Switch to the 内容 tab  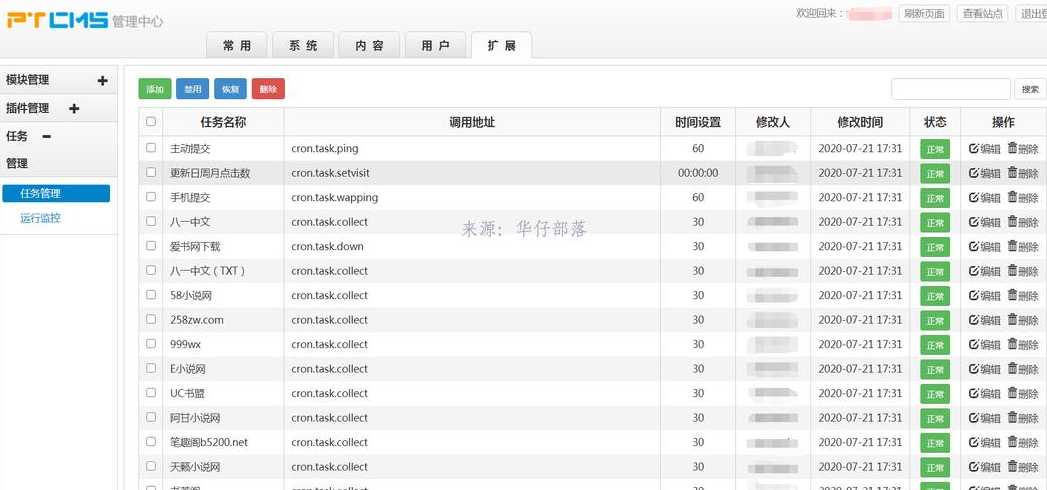click(369, 45)
